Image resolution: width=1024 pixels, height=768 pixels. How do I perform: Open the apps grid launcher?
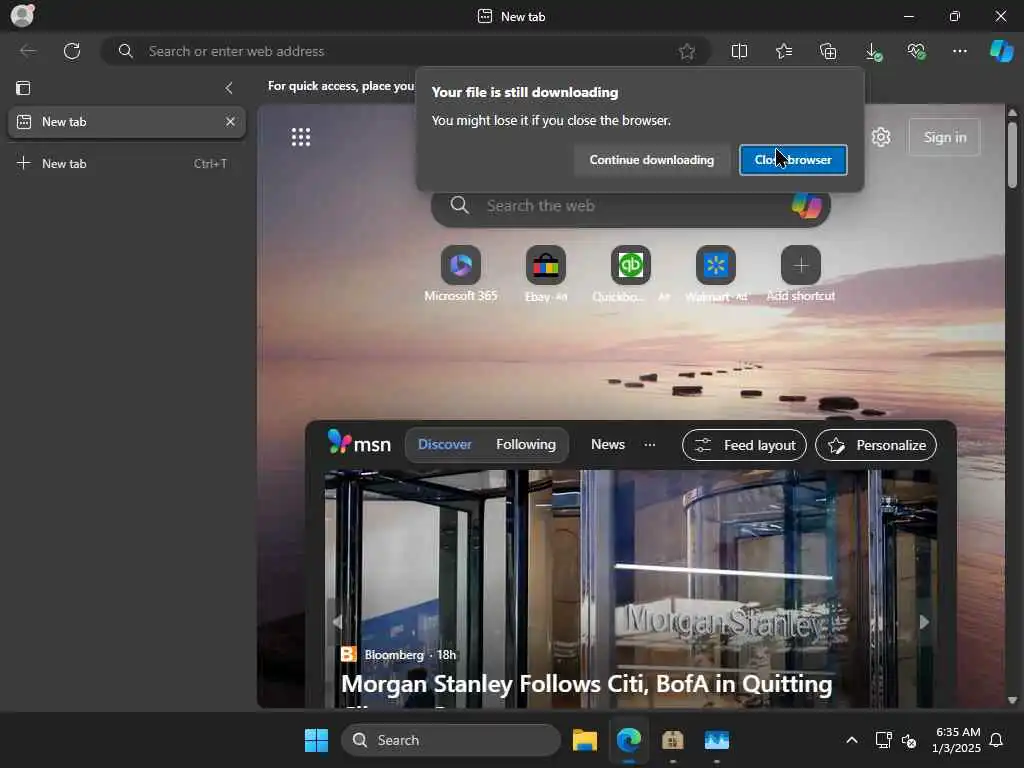[301, 137]
